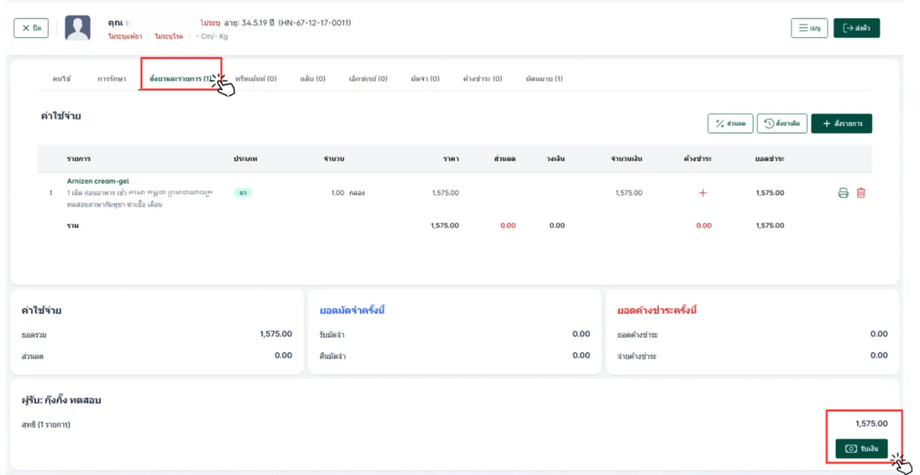Click the จ่ายค้างชำระ label
The width and height of the screenshot is (920, 475).
coord(637,356)
